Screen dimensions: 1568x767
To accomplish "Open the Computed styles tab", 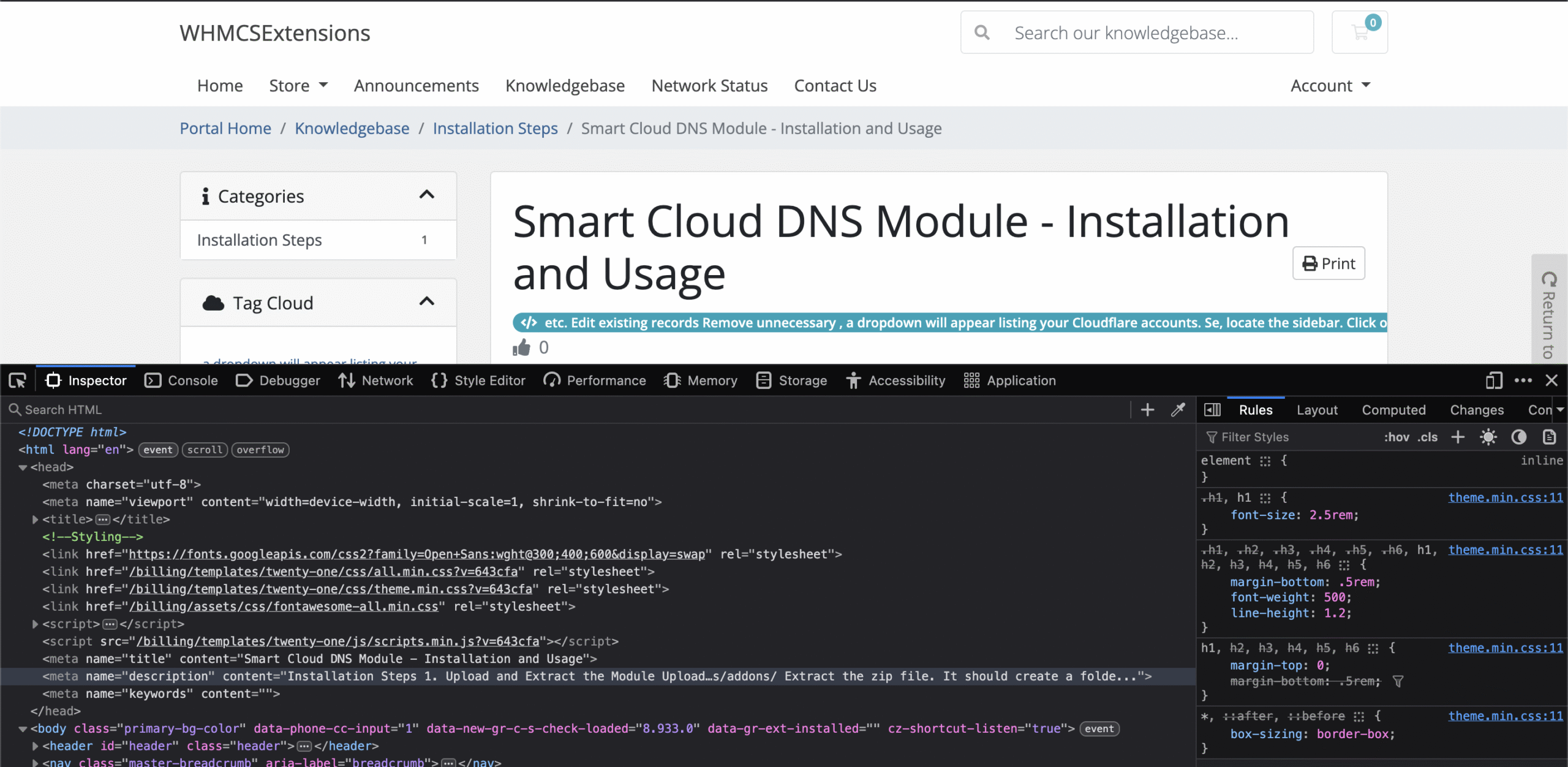I will click(x=1393, y=410).
